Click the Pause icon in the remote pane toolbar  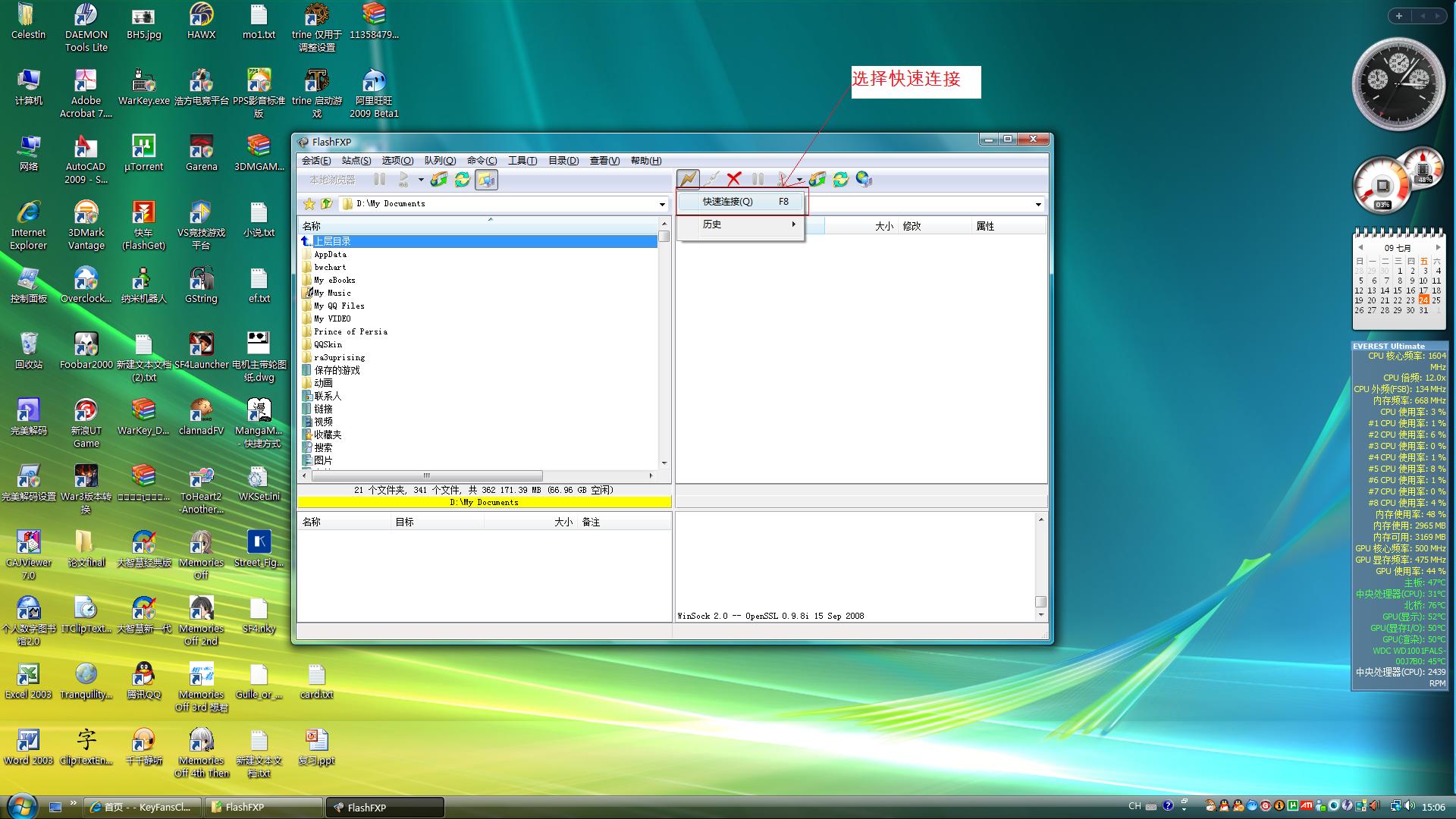(758, 179)
